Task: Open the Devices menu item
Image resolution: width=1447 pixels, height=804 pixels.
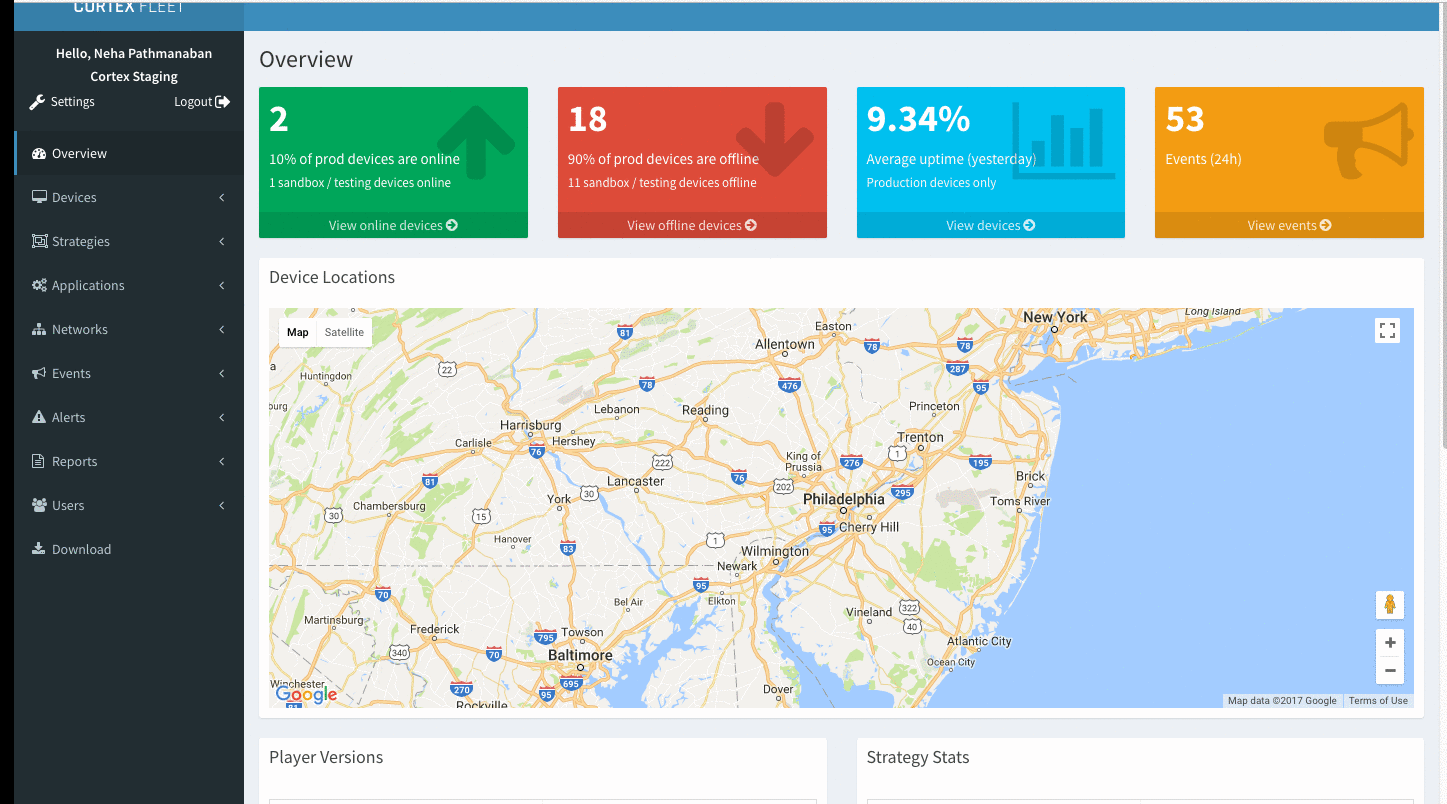Action: click(x=129, y=197)
